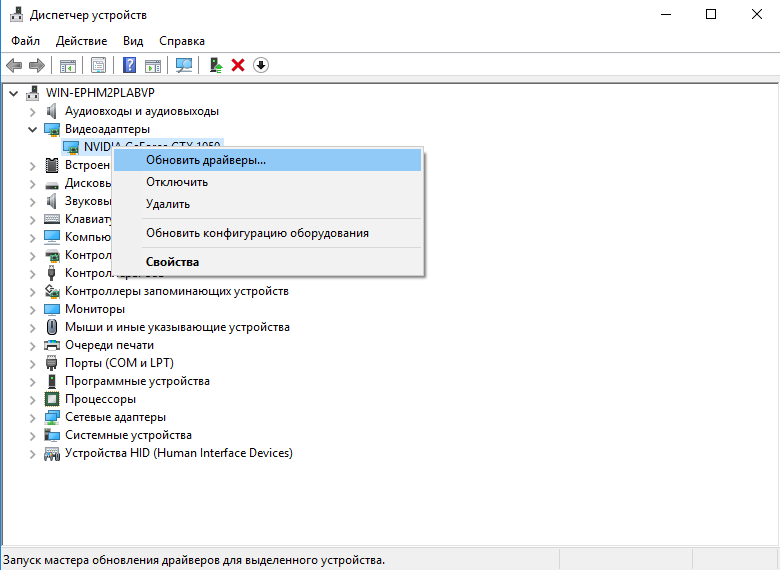Click the red X Uninstall device icon
The width and height of the screenshot is (780, 570).
[x=238, y=65]
